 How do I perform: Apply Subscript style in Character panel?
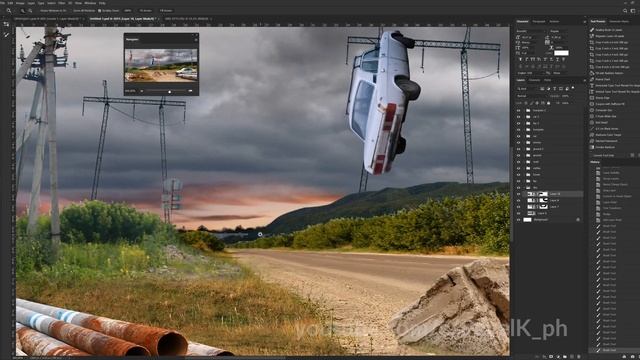click(x=551, y=60)
